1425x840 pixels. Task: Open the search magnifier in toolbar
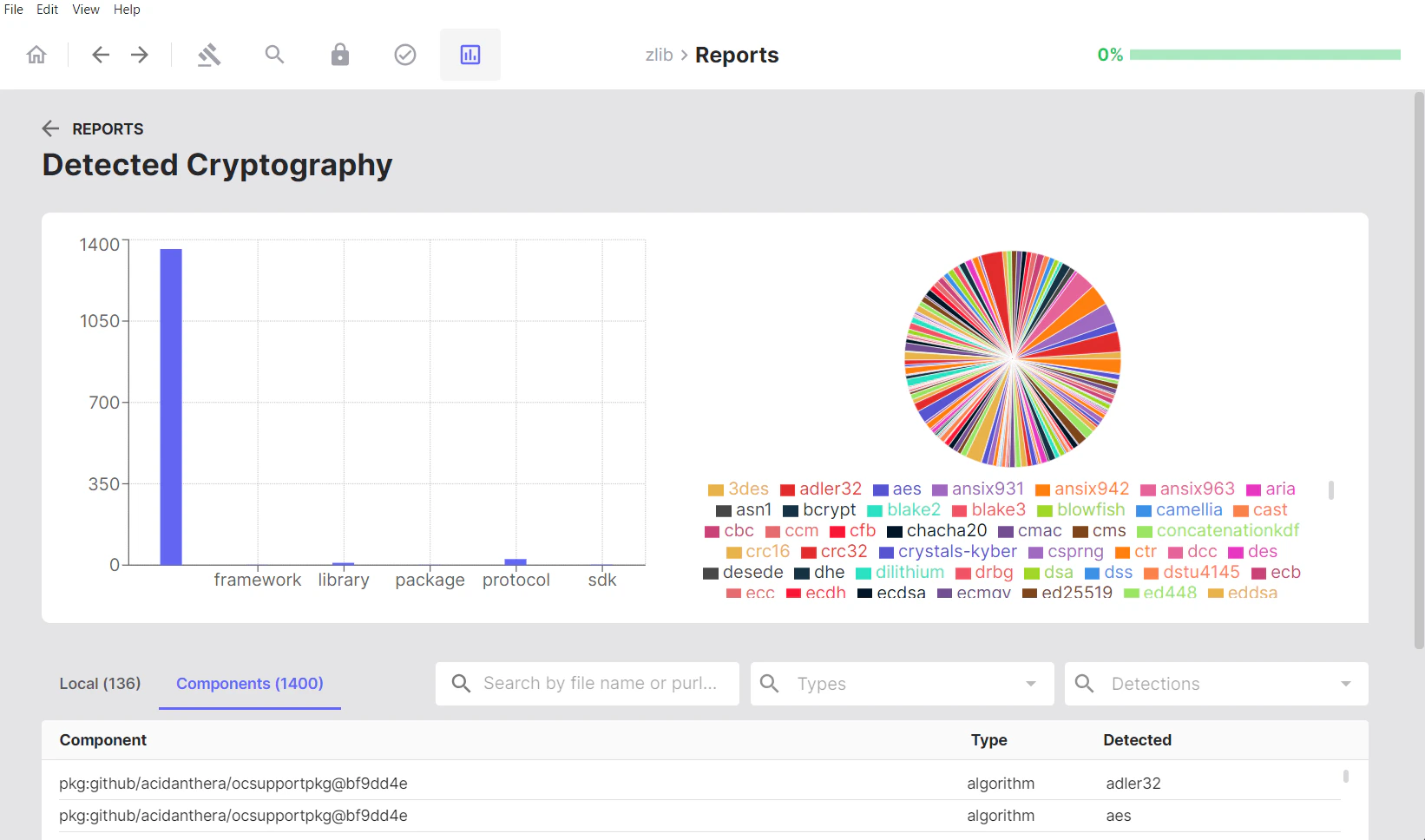click(x=274, y=55)
